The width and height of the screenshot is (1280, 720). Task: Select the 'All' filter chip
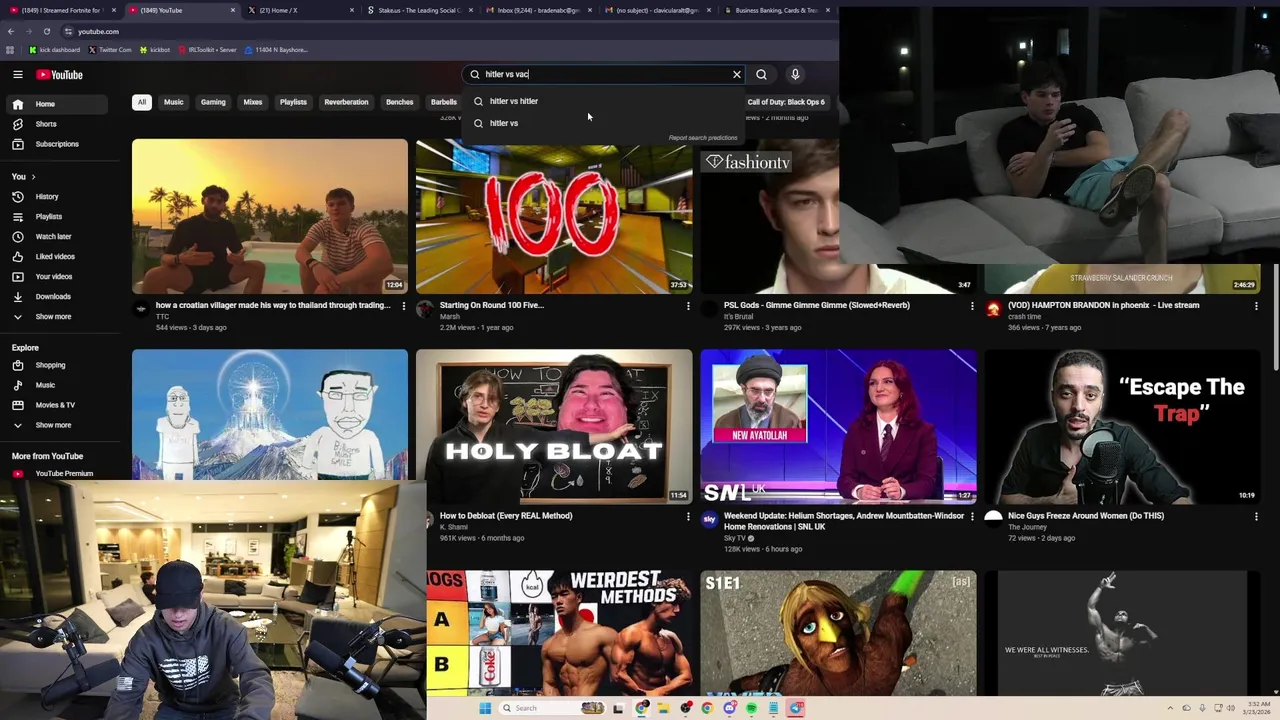[x=142, y=102]
